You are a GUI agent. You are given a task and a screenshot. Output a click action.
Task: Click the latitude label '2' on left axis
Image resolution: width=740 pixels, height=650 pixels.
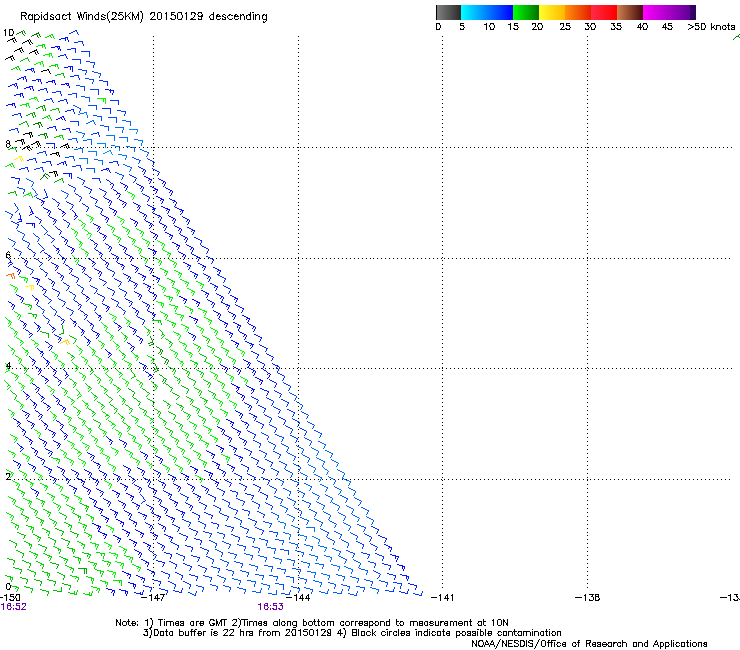point(8,476)
